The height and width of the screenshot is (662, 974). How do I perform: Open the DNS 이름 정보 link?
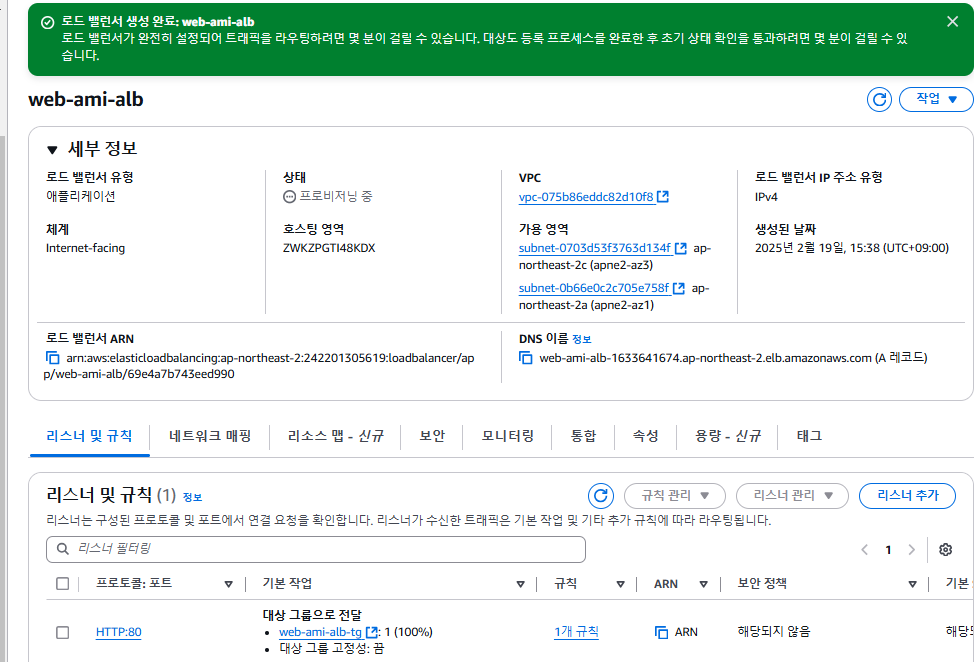581,340
